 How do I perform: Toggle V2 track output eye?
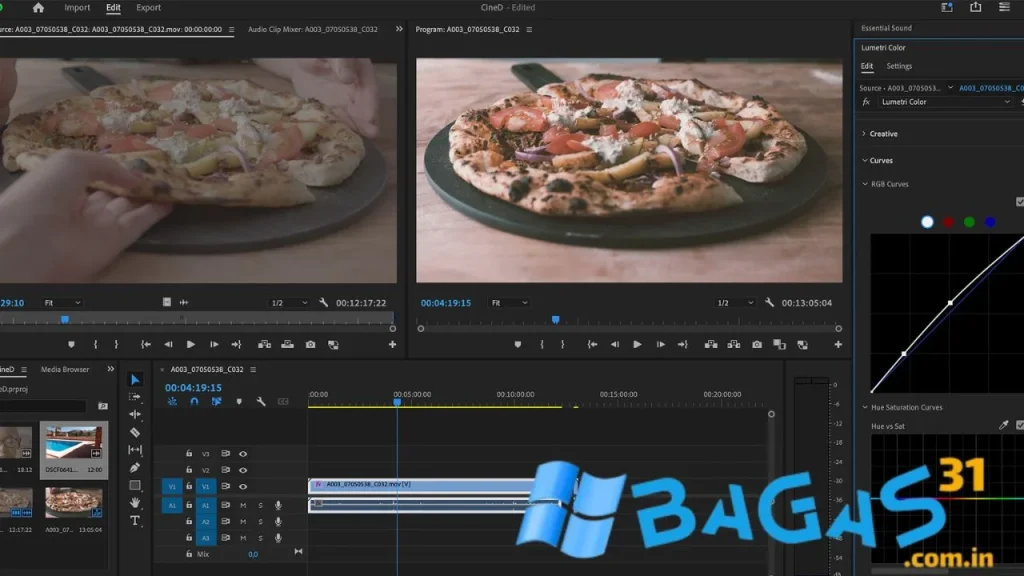tap(243, 470)
